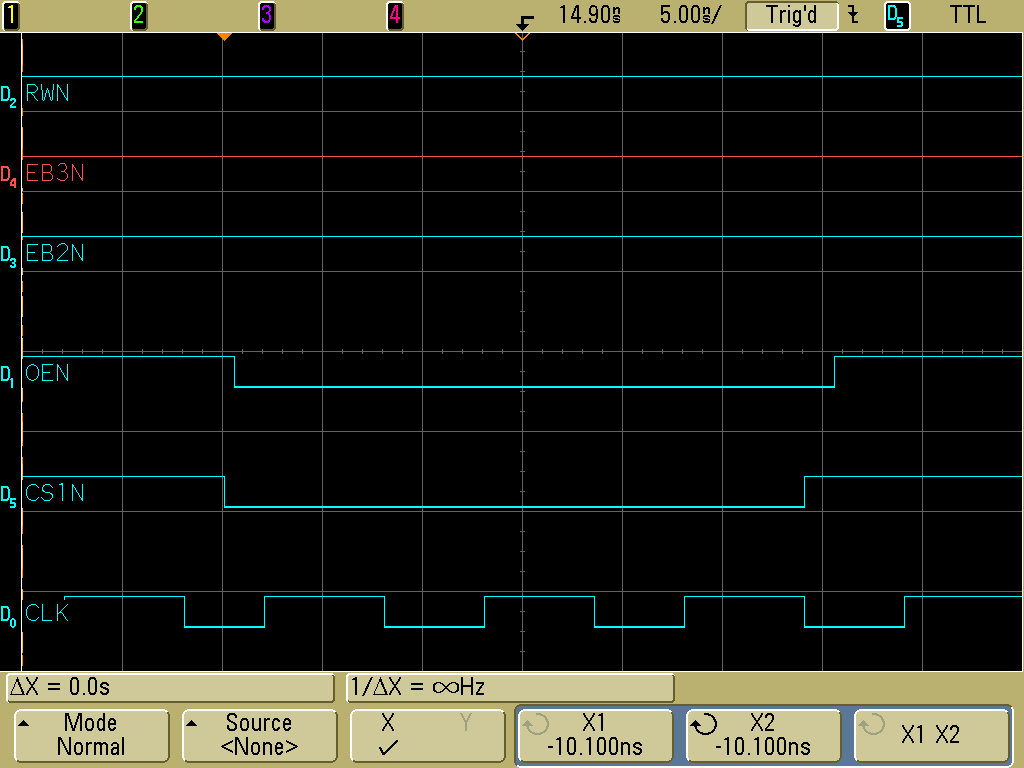Click the Trig'd status button
This screenshot has height=768, width=1024.
[791, 16]
